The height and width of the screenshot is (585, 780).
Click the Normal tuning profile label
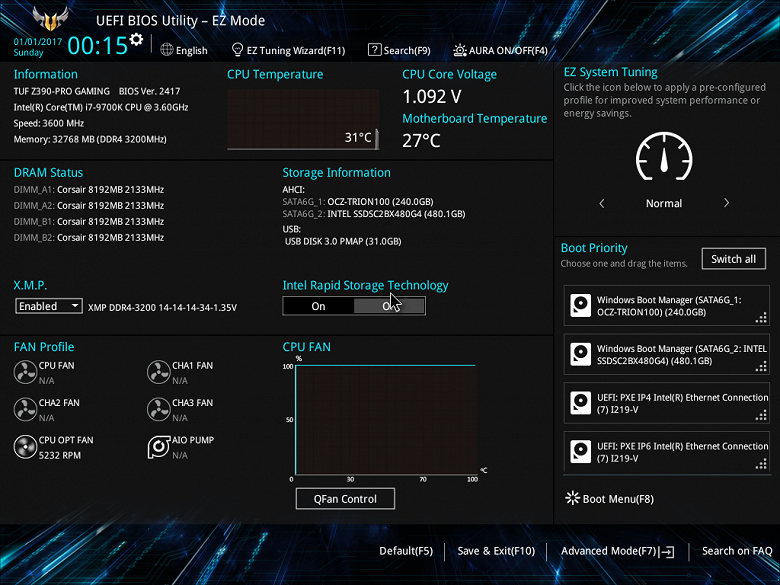664,203
